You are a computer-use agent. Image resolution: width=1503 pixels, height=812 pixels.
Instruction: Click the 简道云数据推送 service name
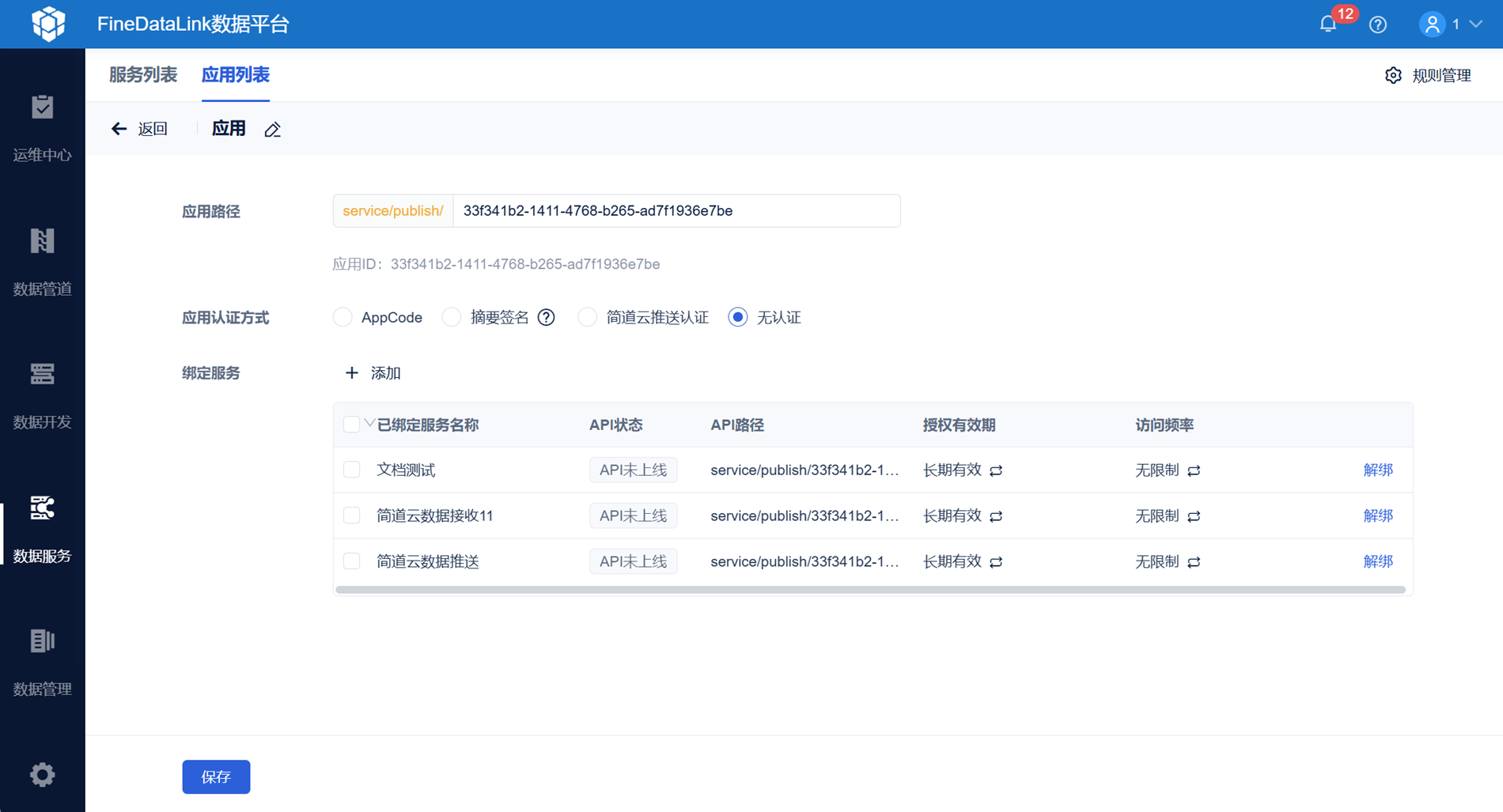(428, 561)
